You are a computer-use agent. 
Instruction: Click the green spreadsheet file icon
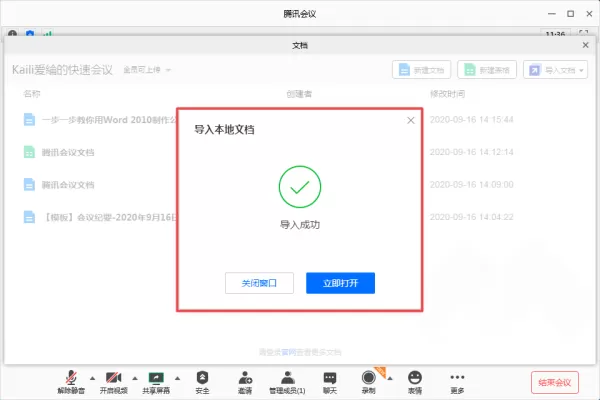point(29,152)
